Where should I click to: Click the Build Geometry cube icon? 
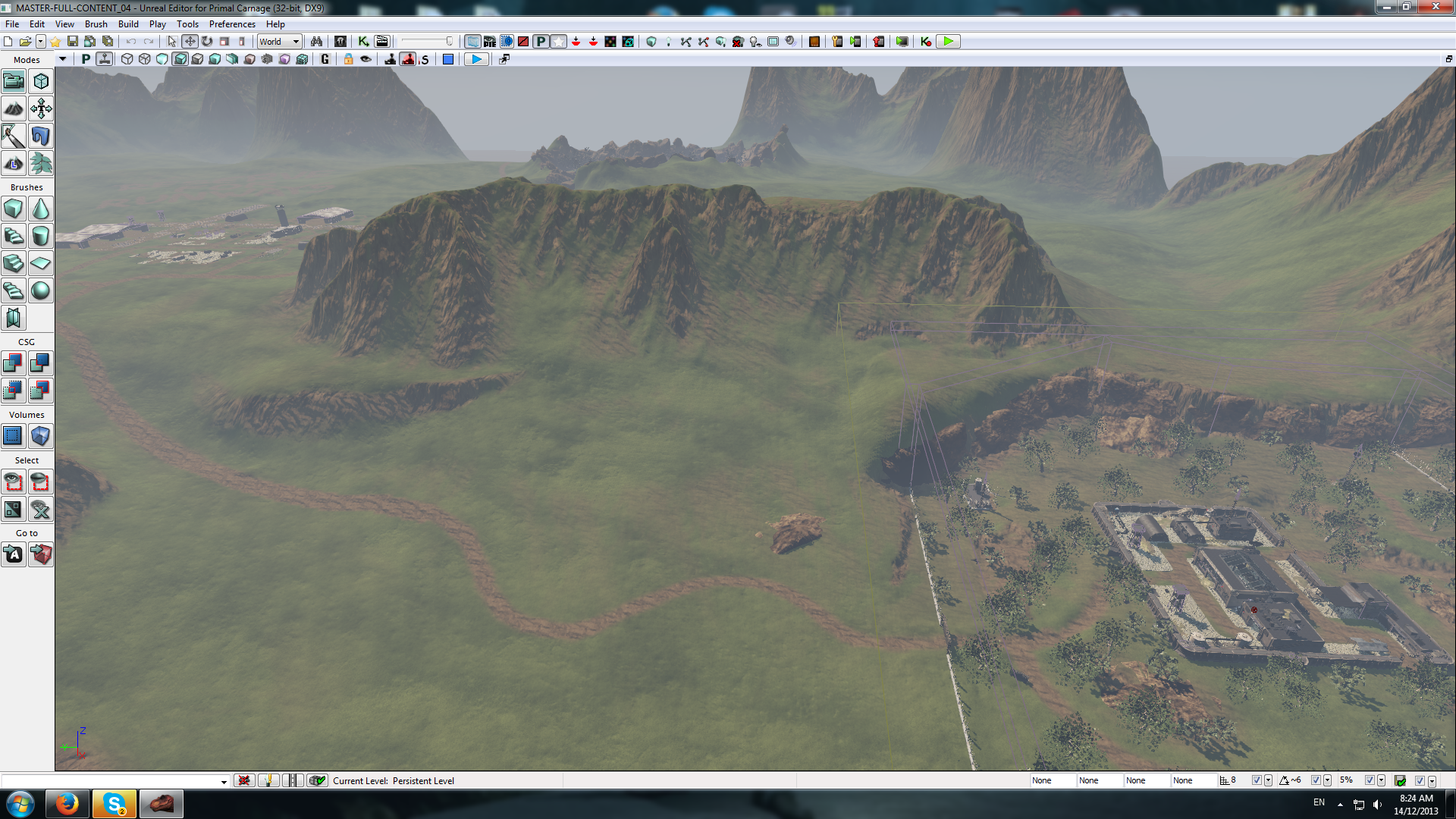pos(651,42)
